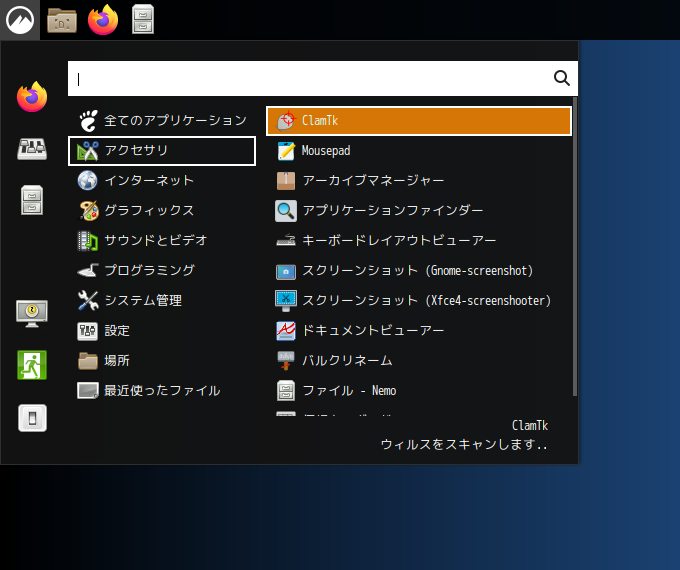Click the globe icon beside インターネット
Image resolution: width=680 pixels, height=570 pixels.
pyautogui.click(x=88, y=180)
